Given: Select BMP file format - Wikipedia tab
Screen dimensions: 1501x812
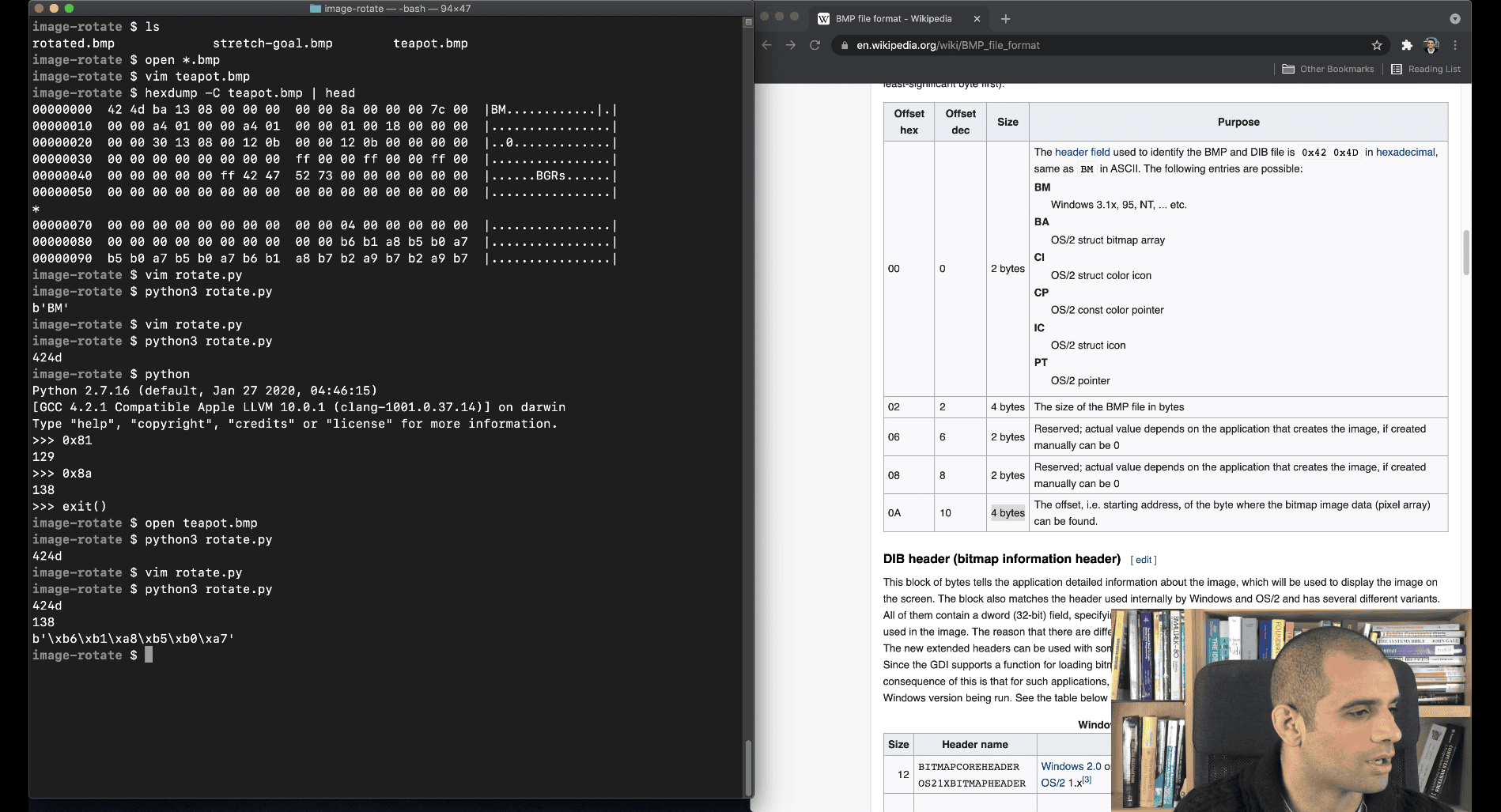Looking at the screenshot, I should tap(900, 19).
